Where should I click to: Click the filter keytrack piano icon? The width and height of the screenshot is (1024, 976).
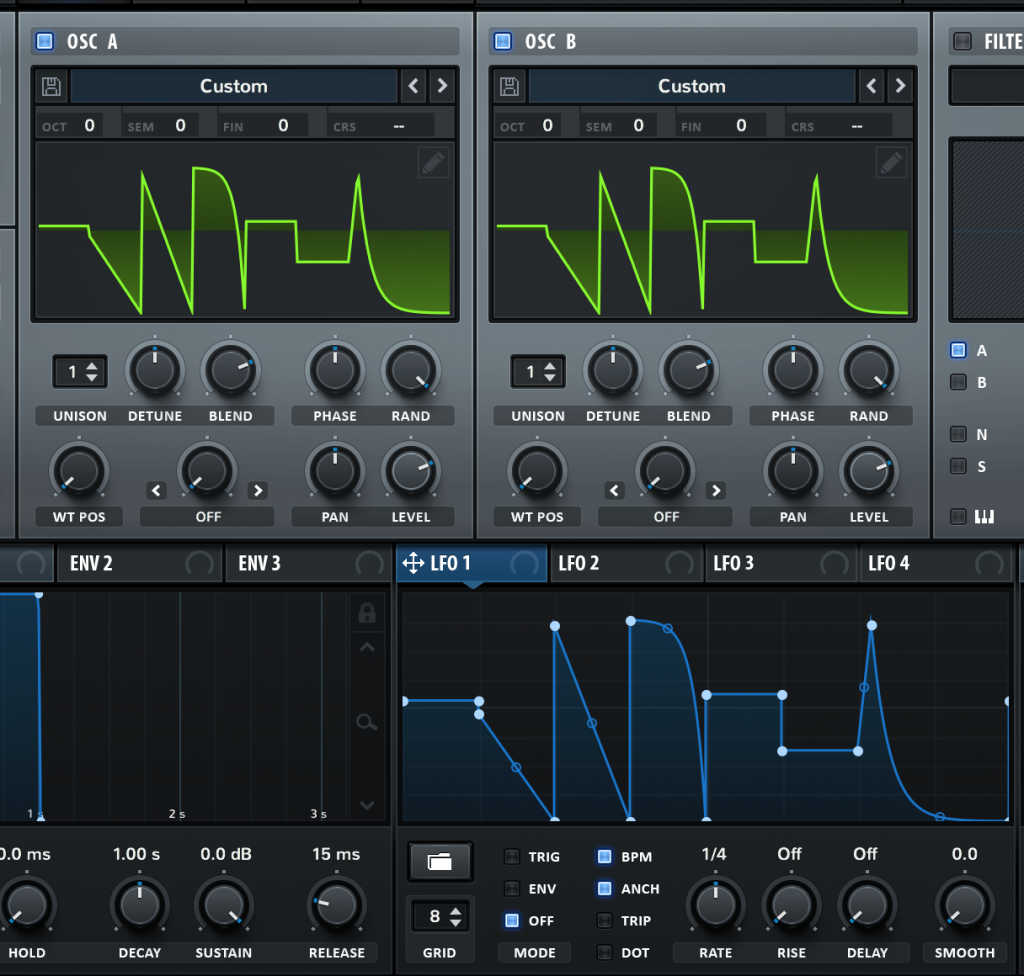(984, 516)
